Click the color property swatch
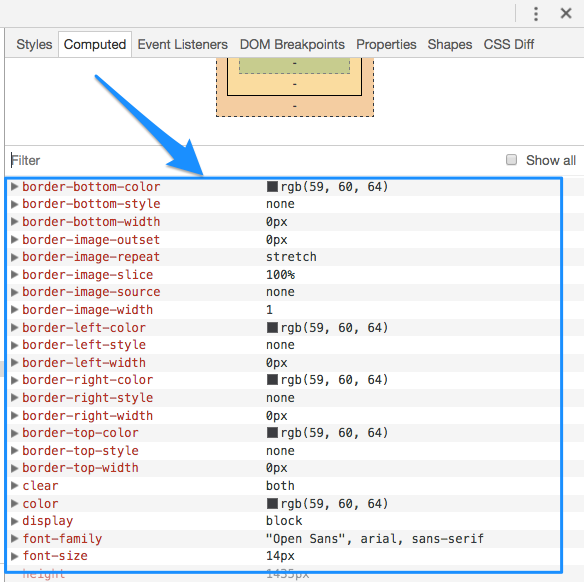This screenshot has height=582, width=584. pos(272,503)
